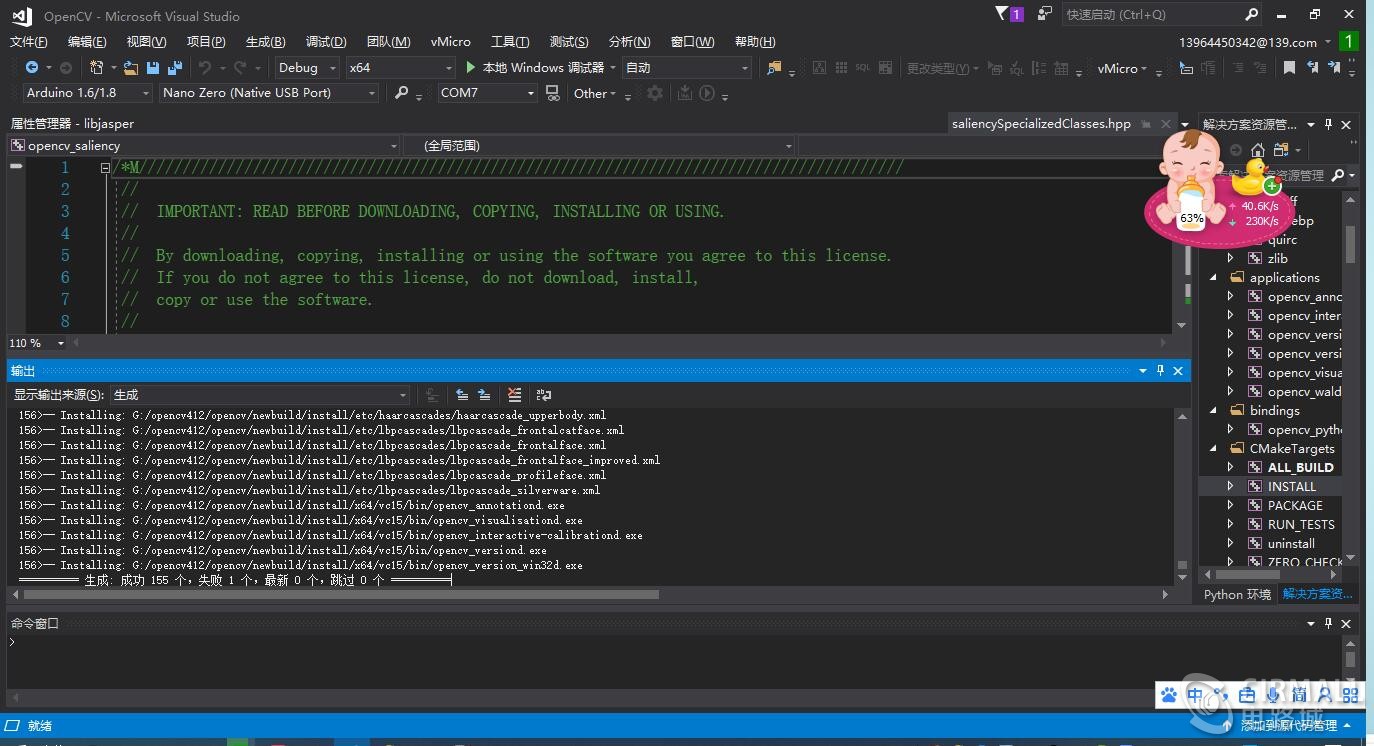Screen dimensions: 1374x746
Task: Click the send feedback icon
Action: pos(1045,14)
